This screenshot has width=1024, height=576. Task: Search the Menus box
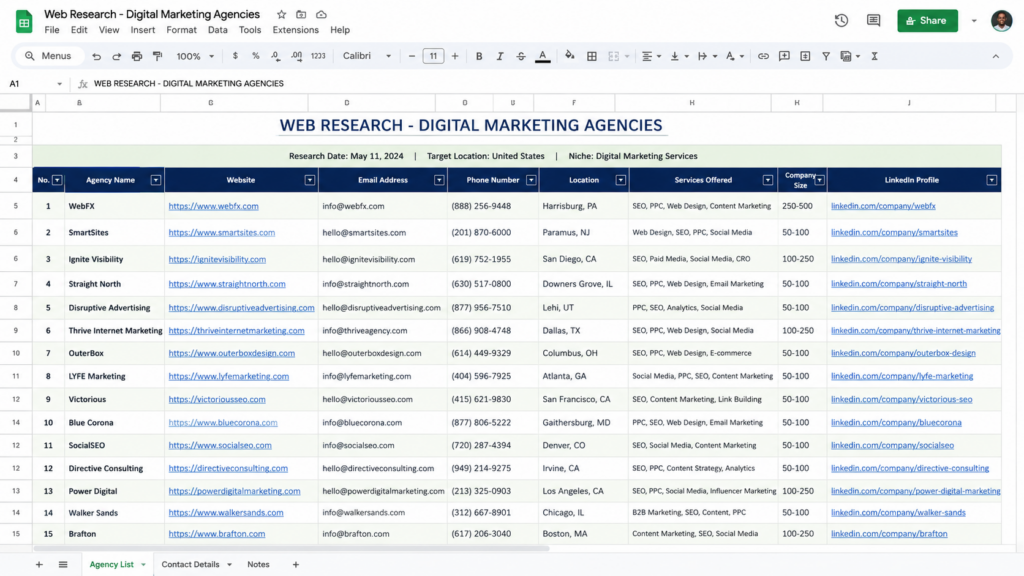[48, 56]
